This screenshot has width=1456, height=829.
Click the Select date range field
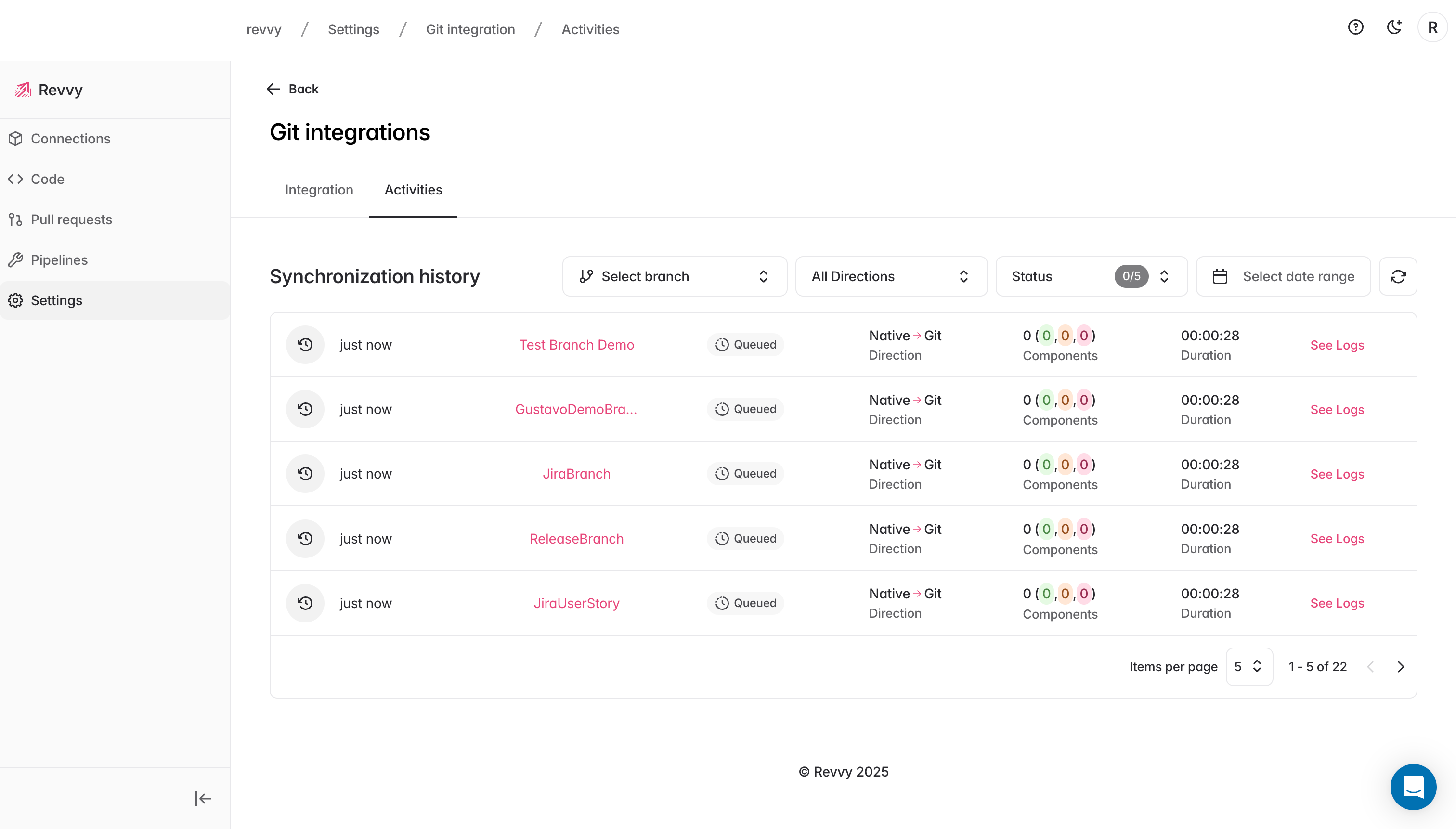coord(1283,277)
